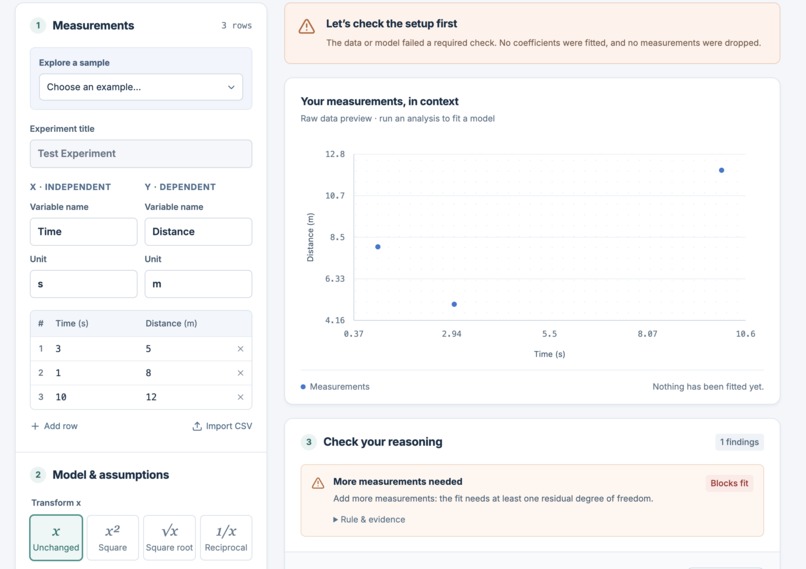
Task: Select the Unchanged x transform
Action: click(56, 538)
